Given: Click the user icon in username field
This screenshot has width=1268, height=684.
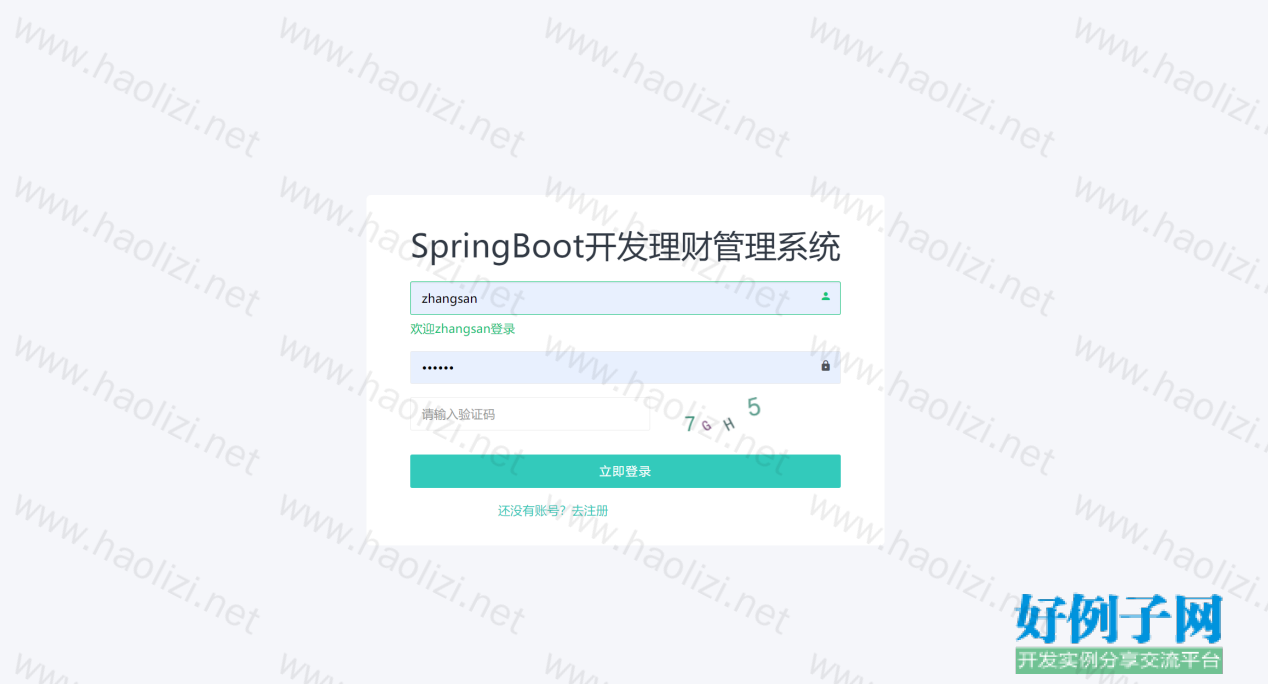Looking at the screenshot, I should [826, 296].
